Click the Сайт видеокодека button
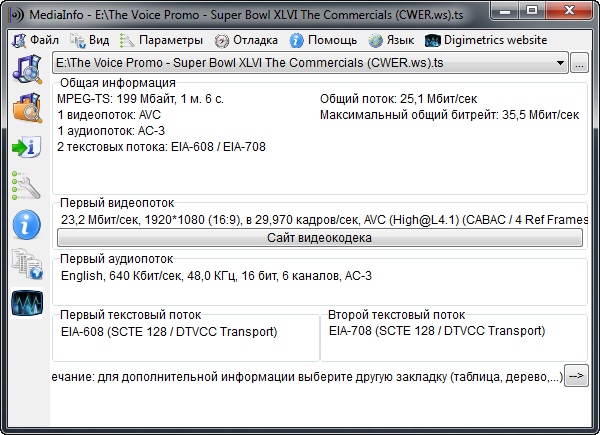This screenshot has height=435, width=600. pyautogui.click(x=319, y=238)
